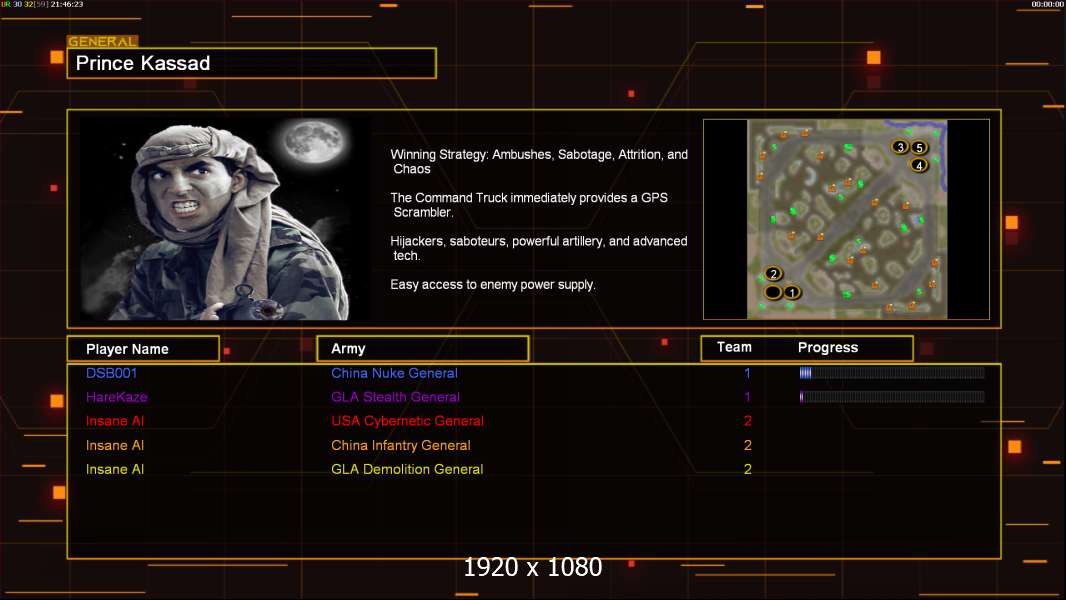
Task: Click the GENERAL label tag
Action: [102, 41]
